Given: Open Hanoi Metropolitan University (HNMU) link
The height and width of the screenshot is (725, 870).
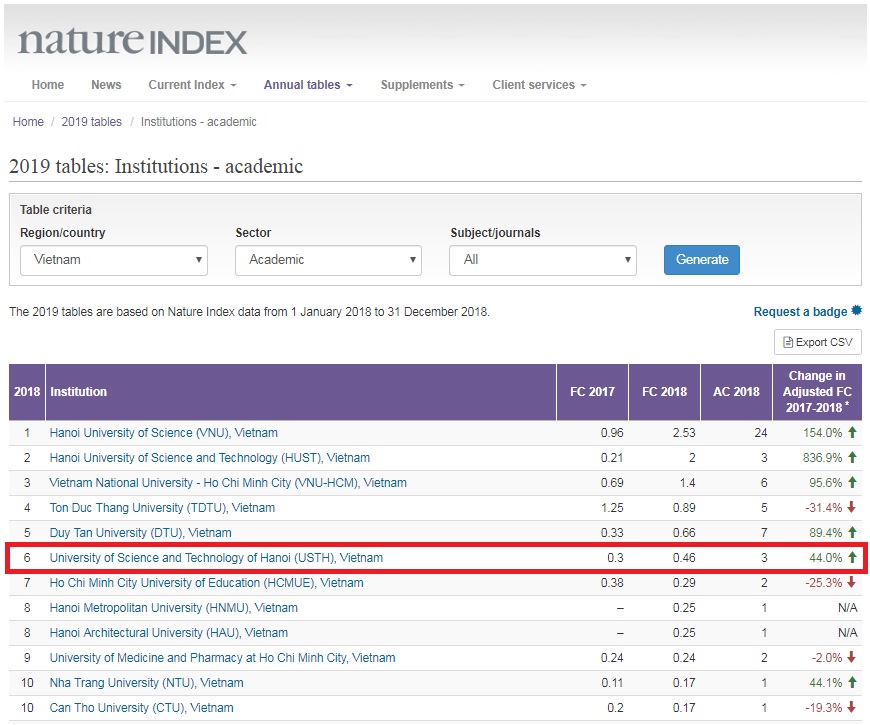Looking at the screenshot, I should 174,607.
